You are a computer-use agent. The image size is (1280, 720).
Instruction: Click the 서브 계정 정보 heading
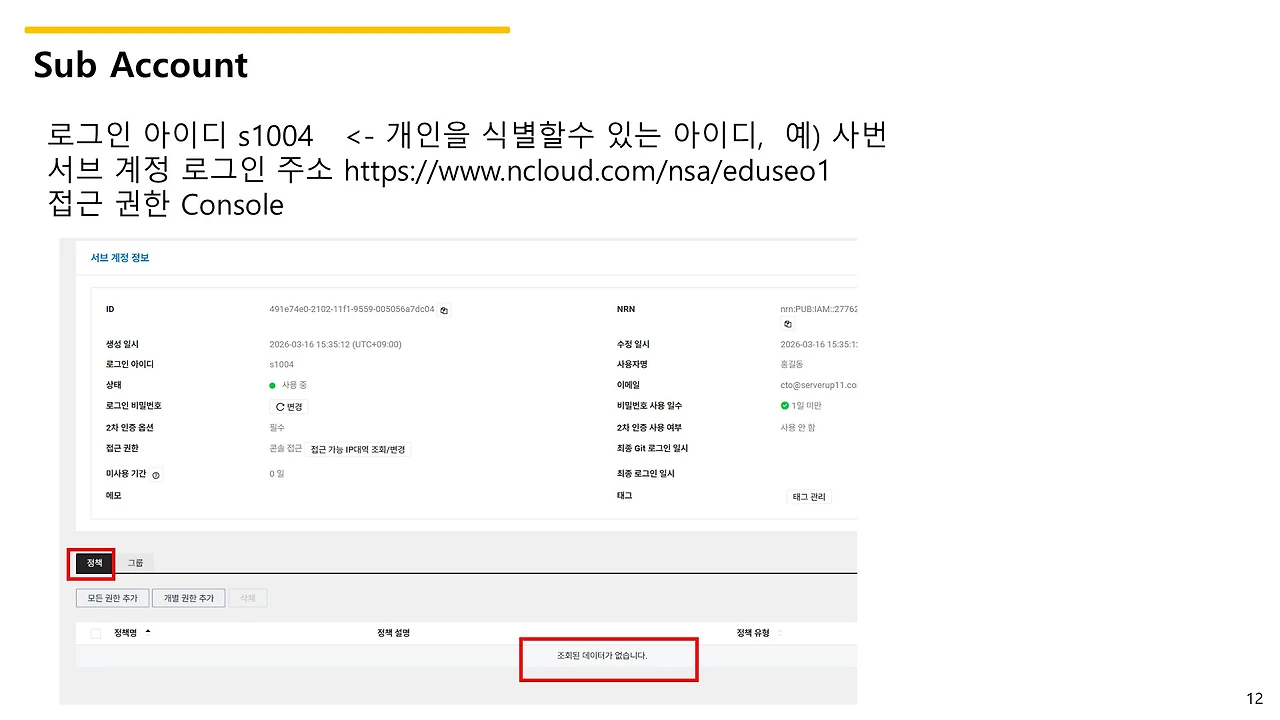pyautogui.click(x=119, y=257)
